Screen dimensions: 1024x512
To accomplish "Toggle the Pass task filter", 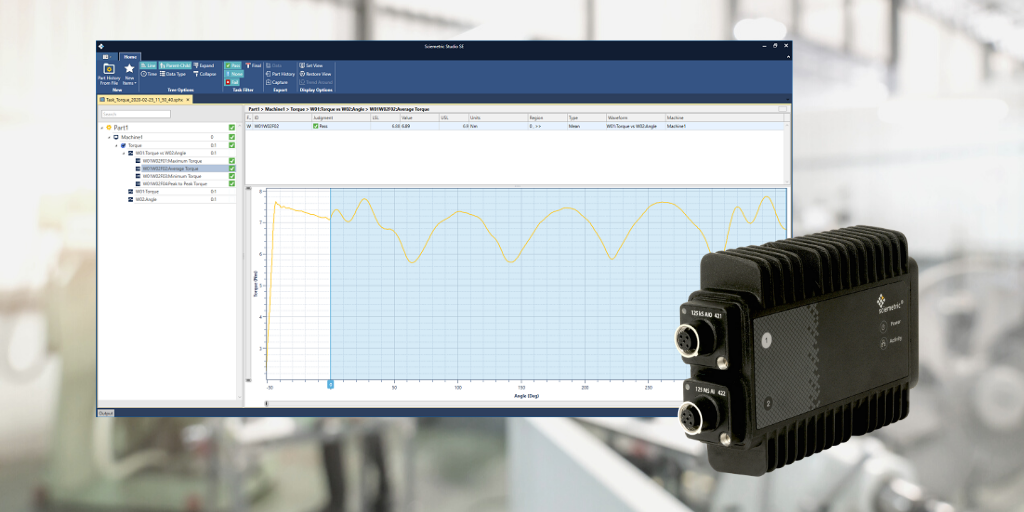I will [x=232, y=65].
